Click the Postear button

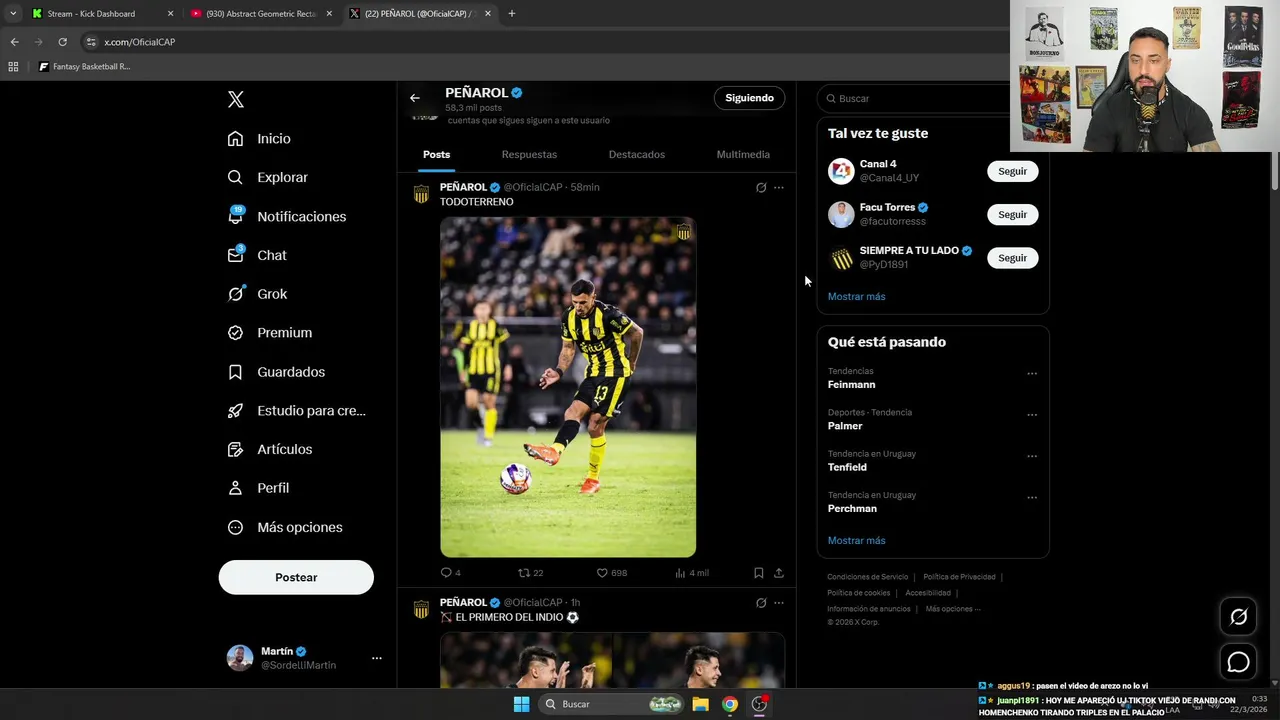pos(296,578)
